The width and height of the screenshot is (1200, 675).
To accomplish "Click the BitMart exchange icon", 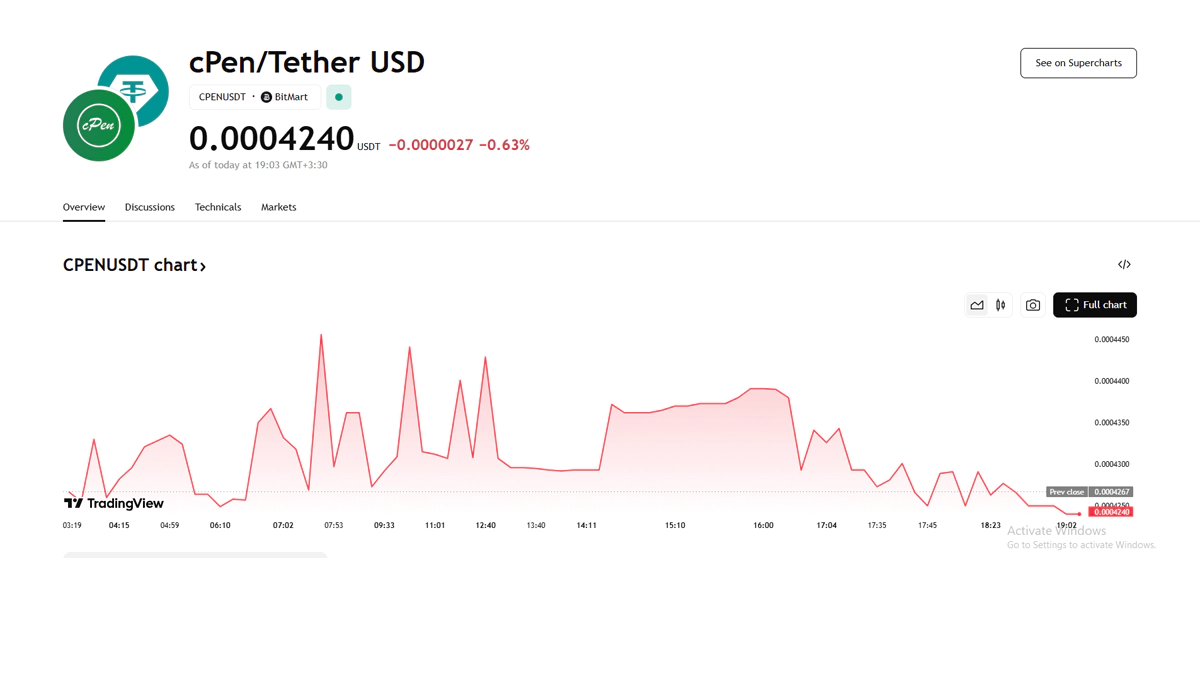I will coord(266,97).
